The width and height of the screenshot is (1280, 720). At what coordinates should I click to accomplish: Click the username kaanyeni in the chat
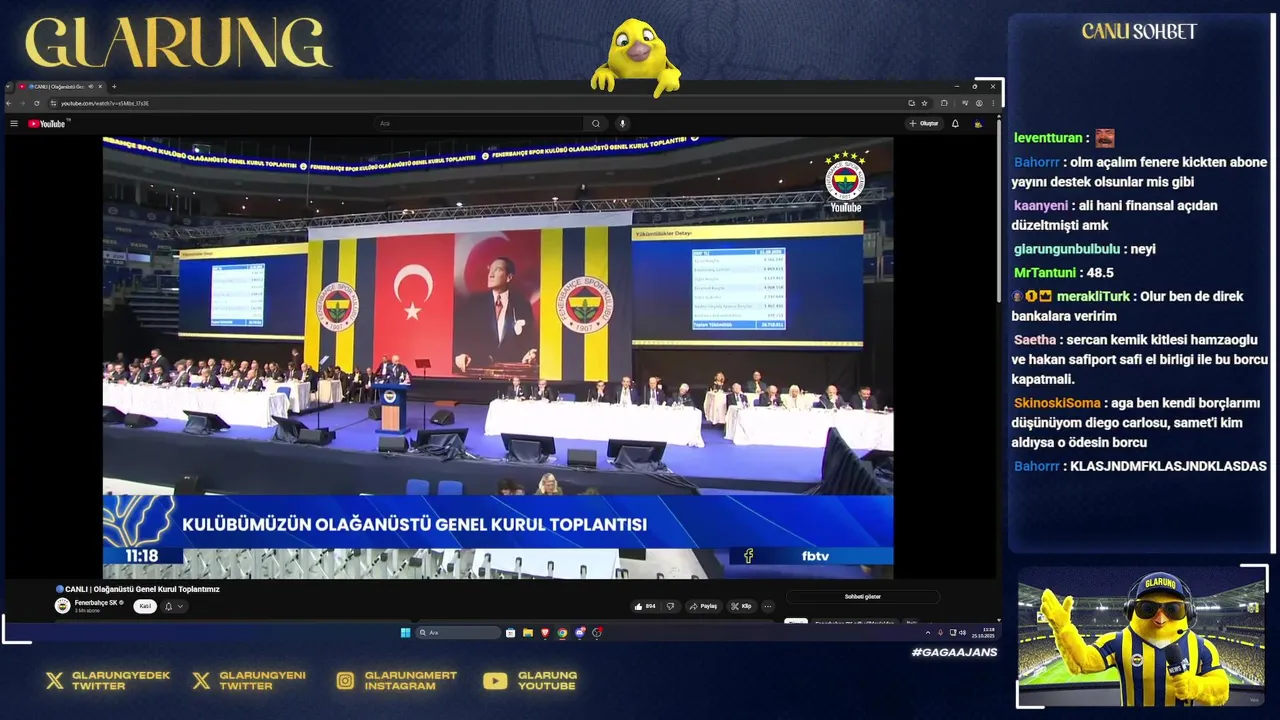pyautogui.click(x=1040, y=205)
